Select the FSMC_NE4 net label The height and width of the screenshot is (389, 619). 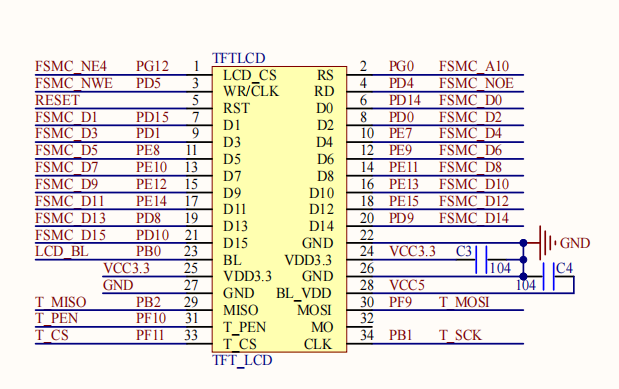click(71, 66)
